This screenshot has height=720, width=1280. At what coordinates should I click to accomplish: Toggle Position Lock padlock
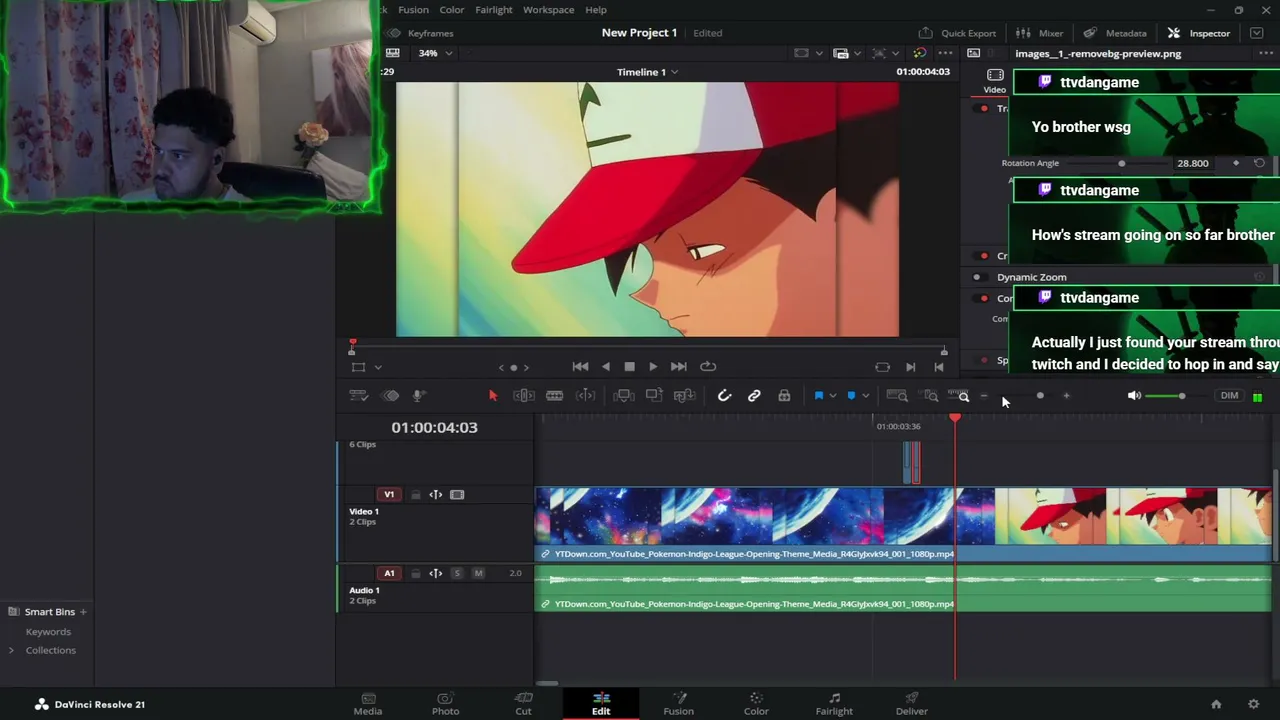[784, 396]
